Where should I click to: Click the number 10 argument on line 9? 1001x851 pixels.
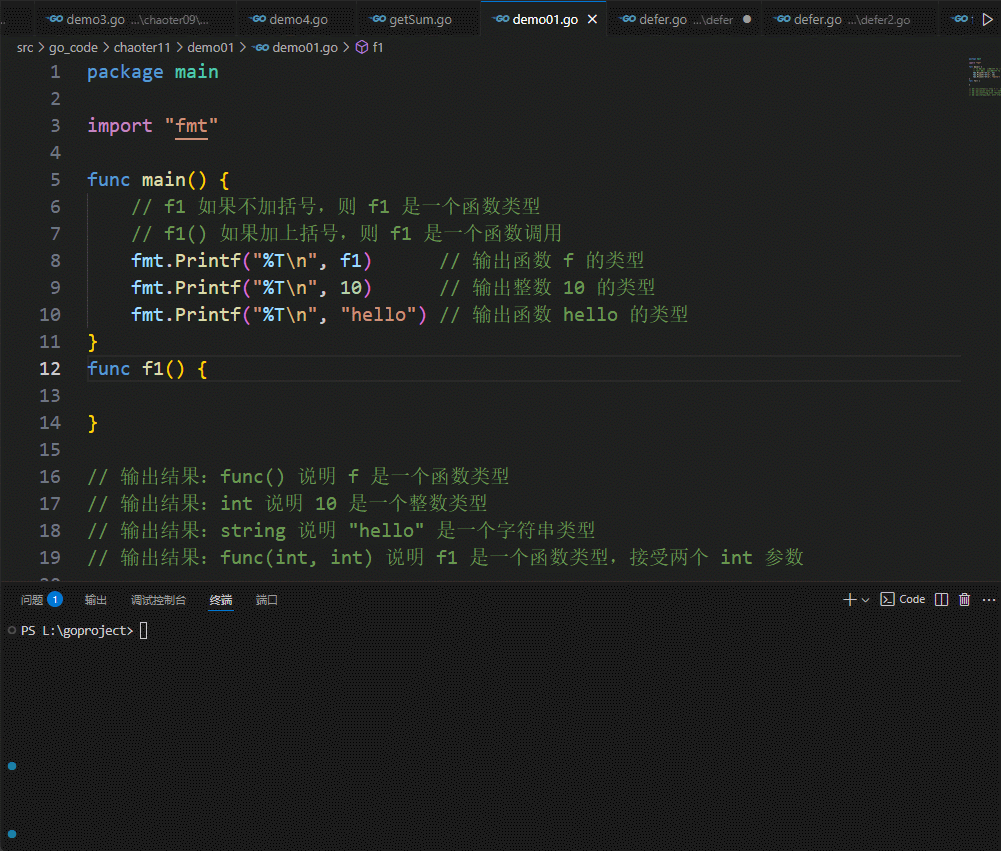350,288
